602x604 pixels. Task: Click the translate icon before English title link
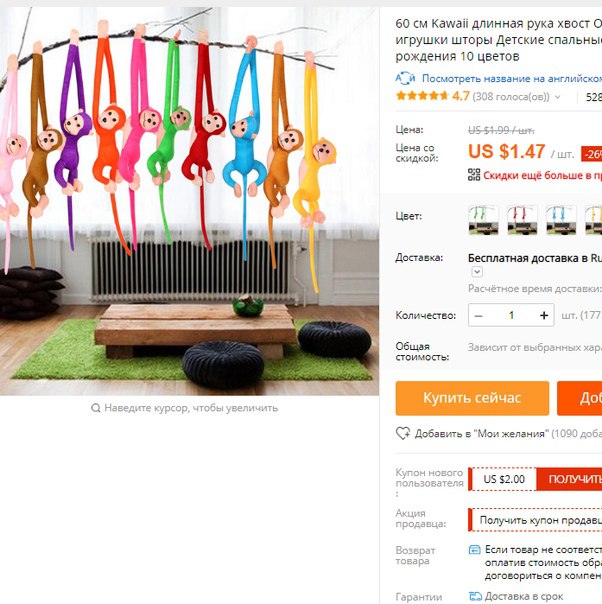pos(405,79)
